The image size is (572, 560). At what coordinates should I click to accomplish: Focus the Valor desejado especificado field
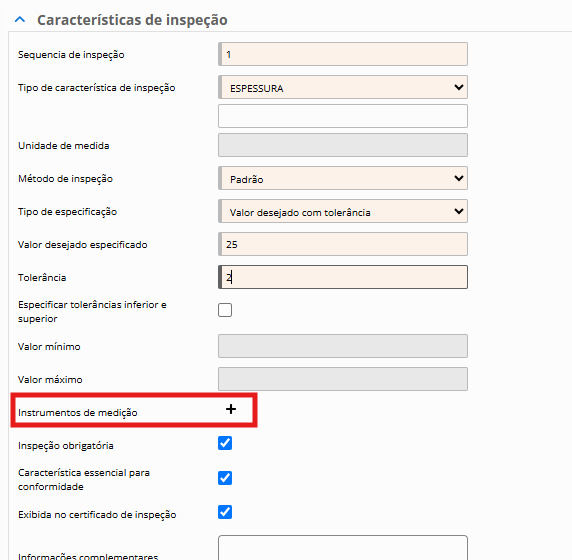point(343,244)
